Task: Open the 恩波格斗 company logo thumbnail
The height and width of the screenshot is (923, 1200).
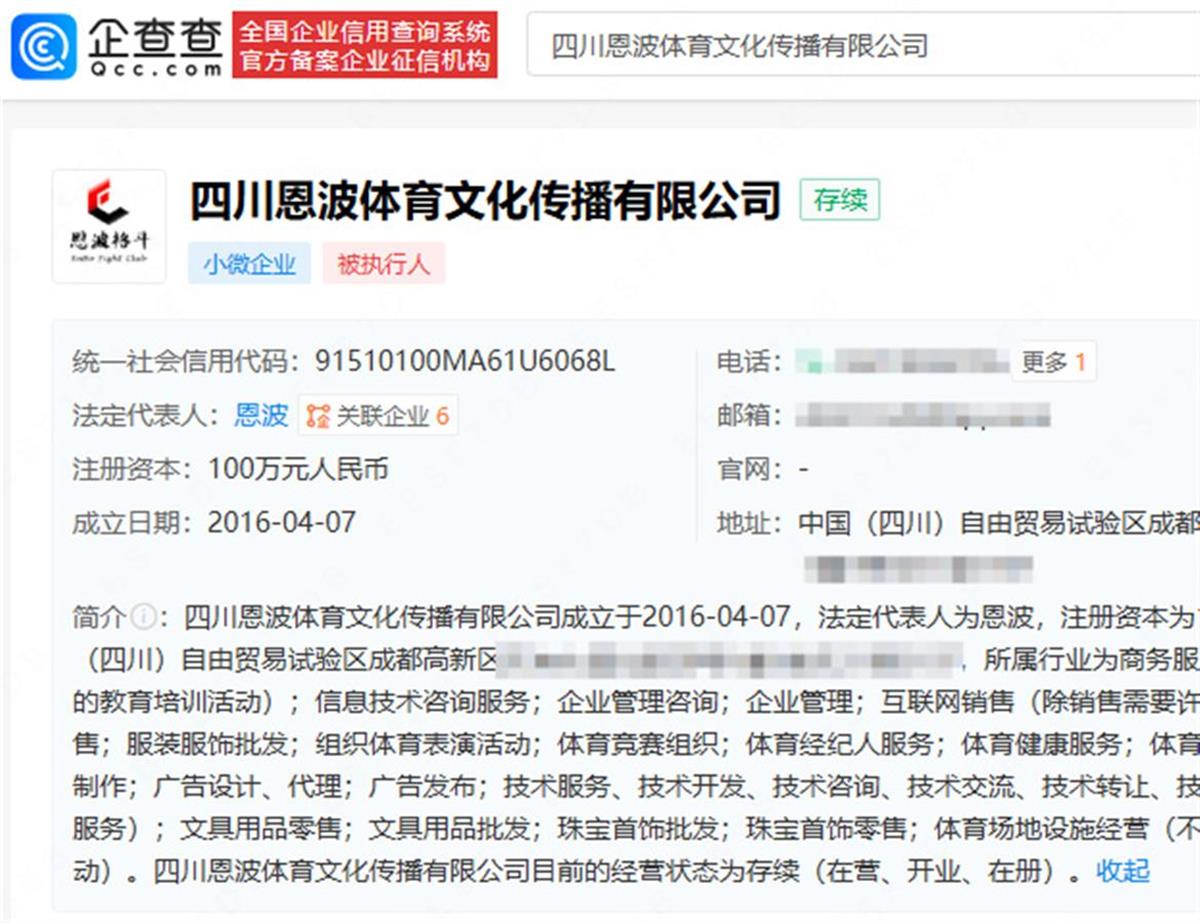Action: pyautogui.click(x=108, y=226)
